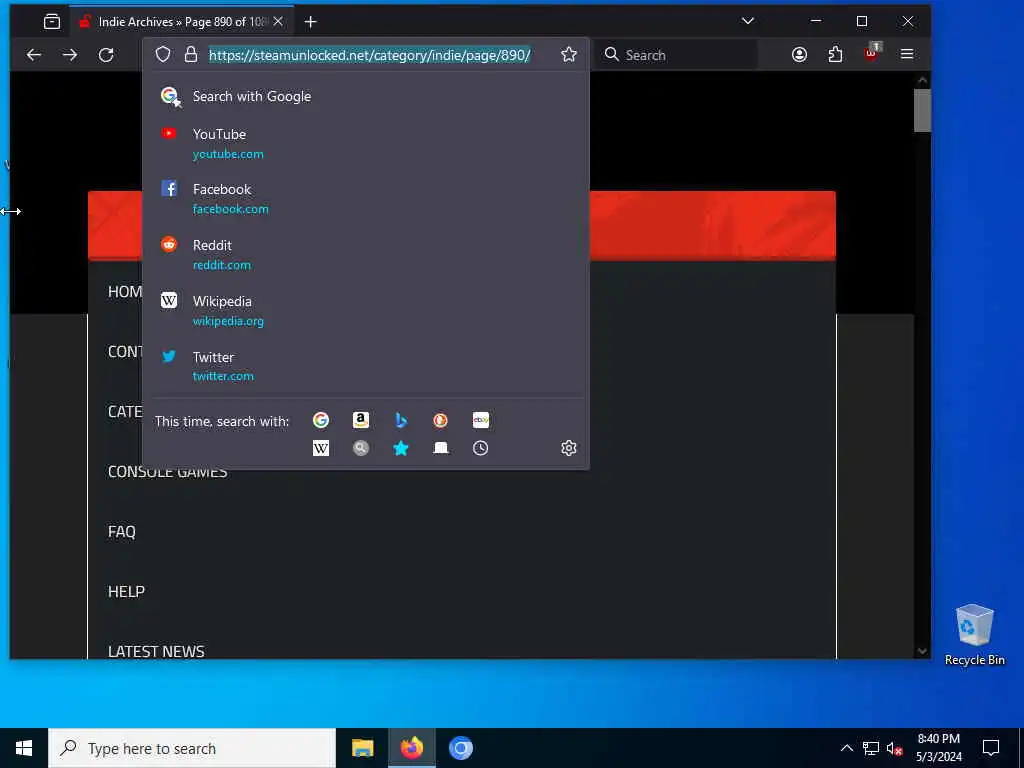The height and width of the screenshot is (768, 1024).
Task: Search this time with Wikipedia icon
Action: tap(321, 448)
